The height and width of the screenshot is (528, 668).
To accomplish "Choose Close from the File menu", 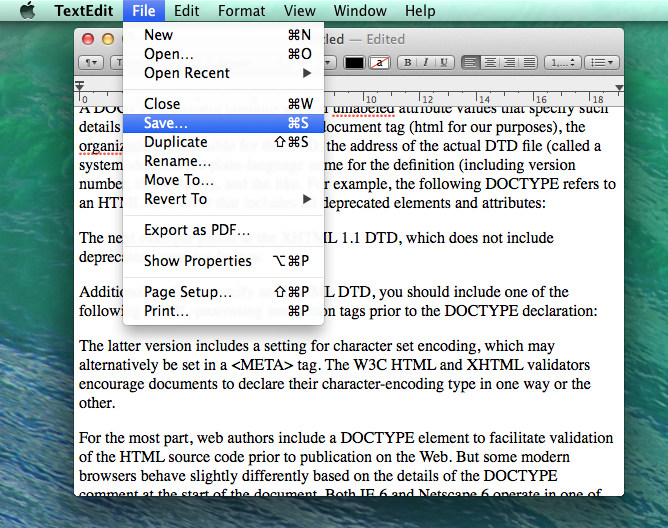I will (x=223, y=104).
